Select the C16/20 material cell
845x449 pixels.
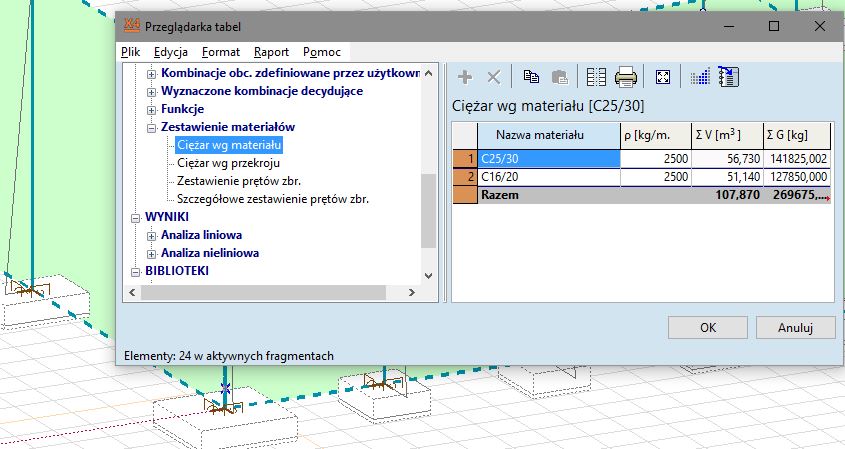pyautogui.click(x=547, y=177)
